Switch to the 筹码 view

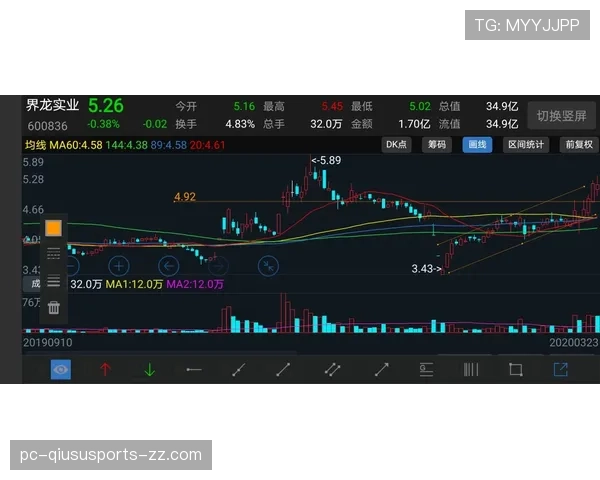437,145
